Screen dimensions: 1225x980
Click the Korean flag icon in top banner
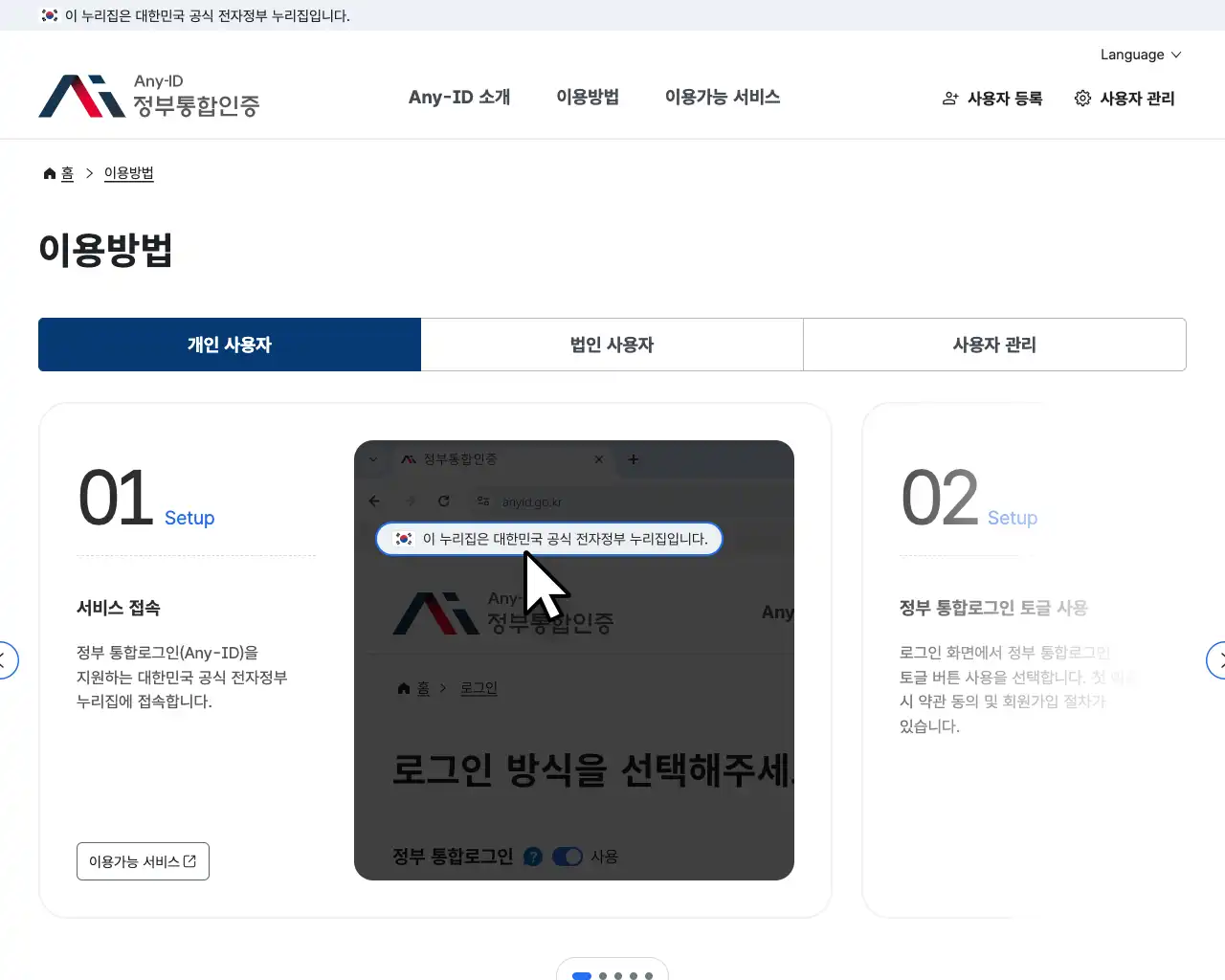tap(50, 15)
